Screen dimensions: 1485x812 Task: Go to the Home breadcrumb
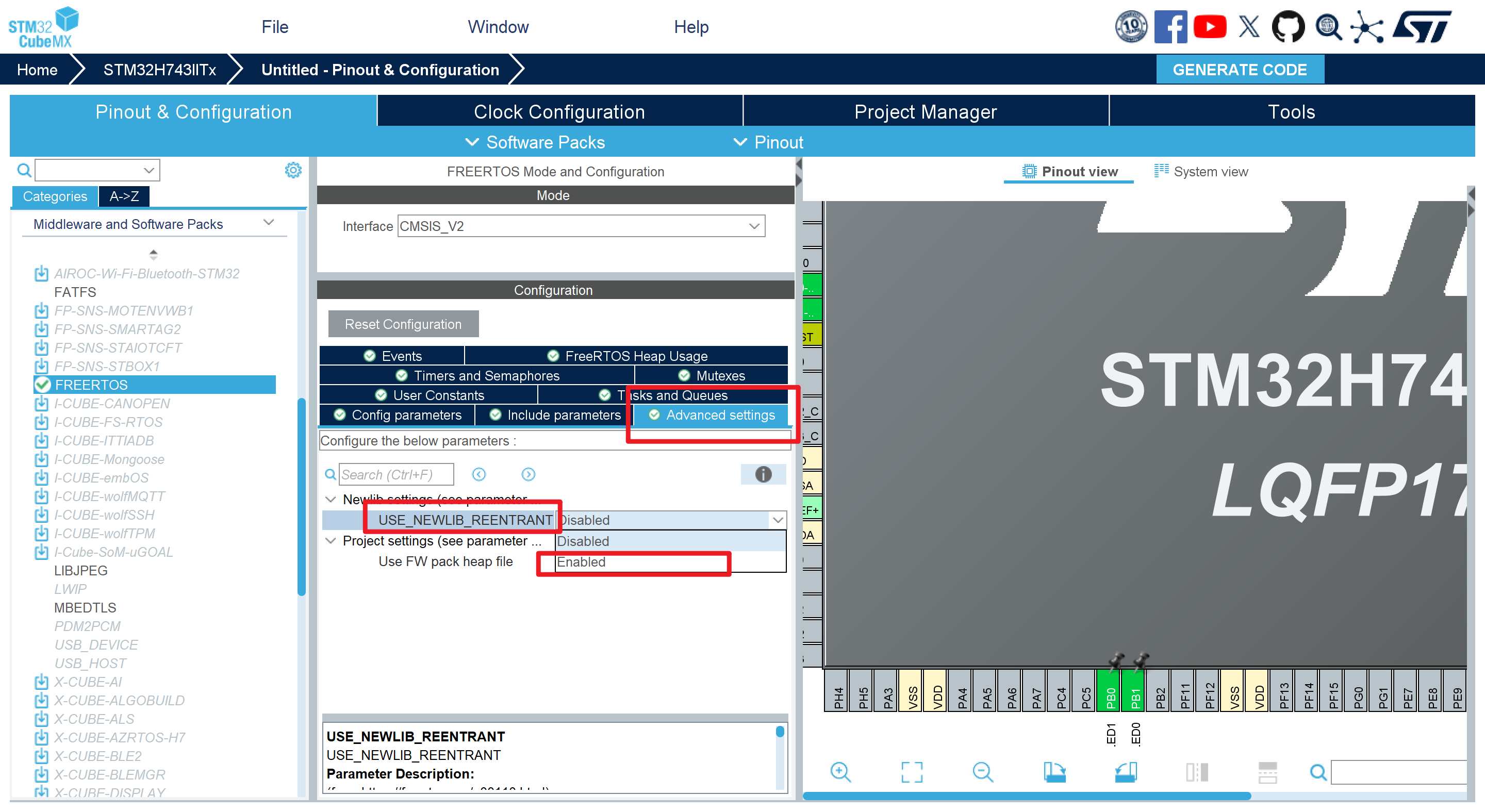coord(37,70)
